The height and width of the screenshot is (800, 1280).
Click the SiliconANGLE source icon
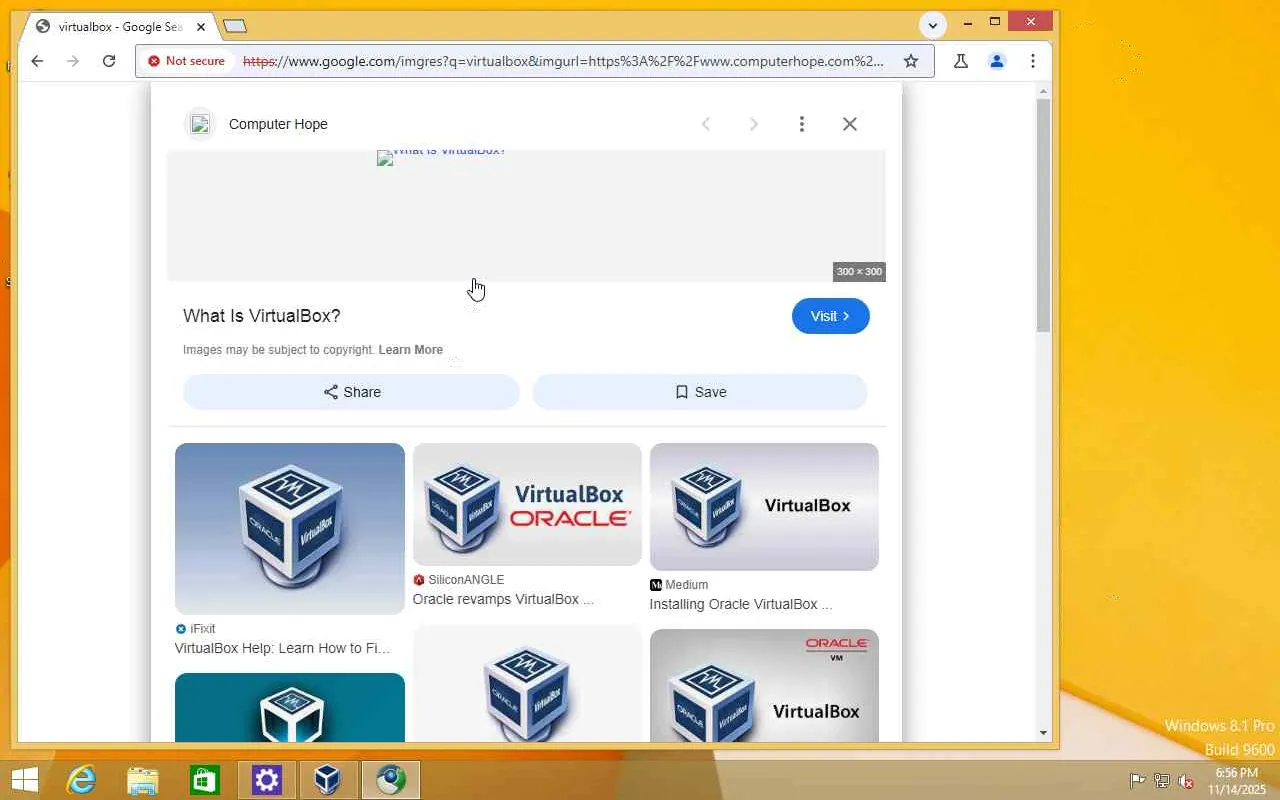[x=419, y=580]
